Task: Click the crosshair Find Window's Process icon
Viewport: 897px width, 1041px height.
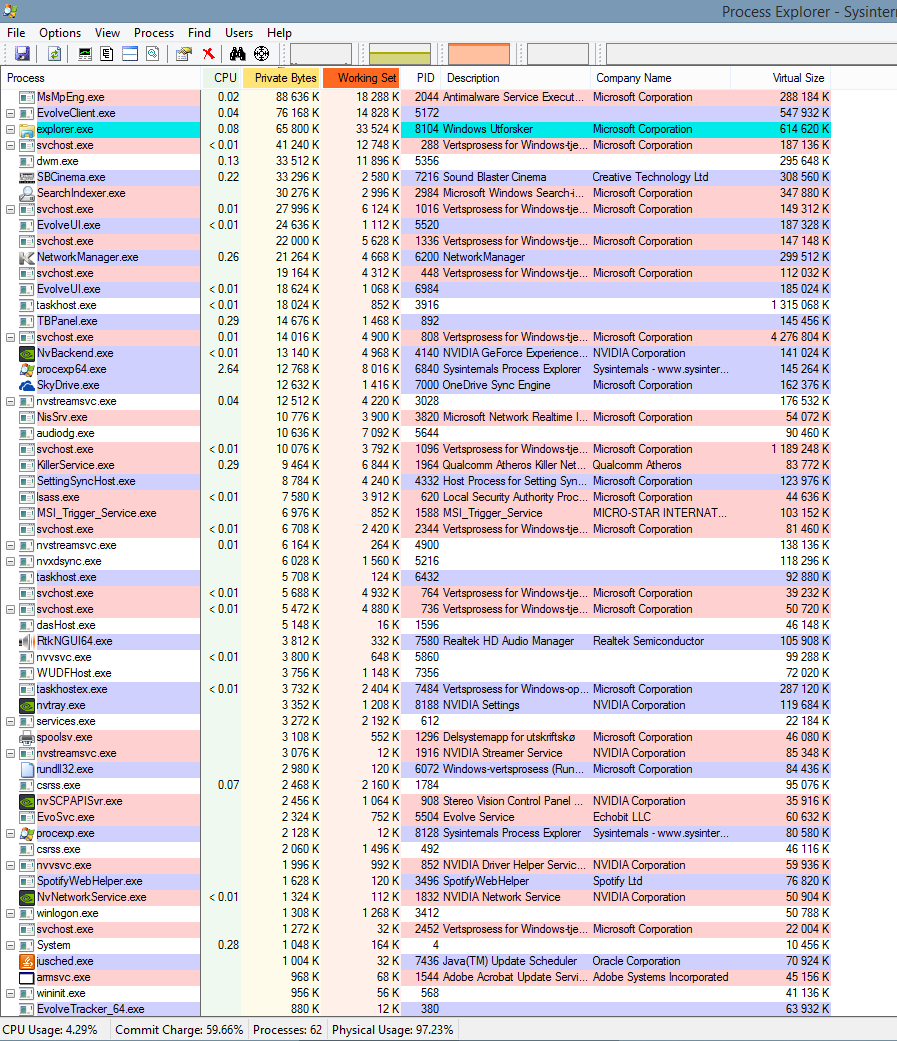Action: pyautogui.click(x=262, y=54)
